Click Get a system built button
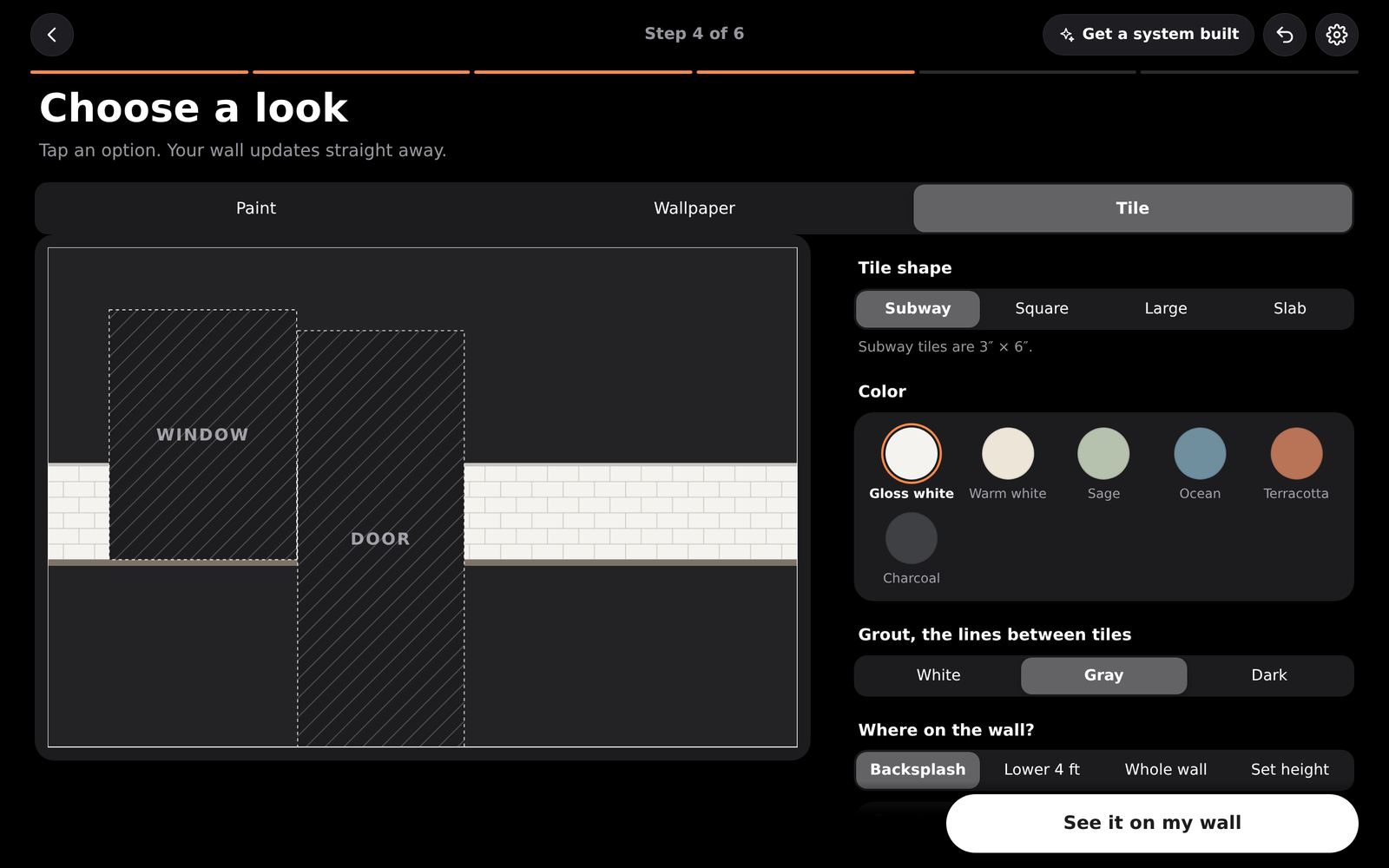 point(1149,35)
